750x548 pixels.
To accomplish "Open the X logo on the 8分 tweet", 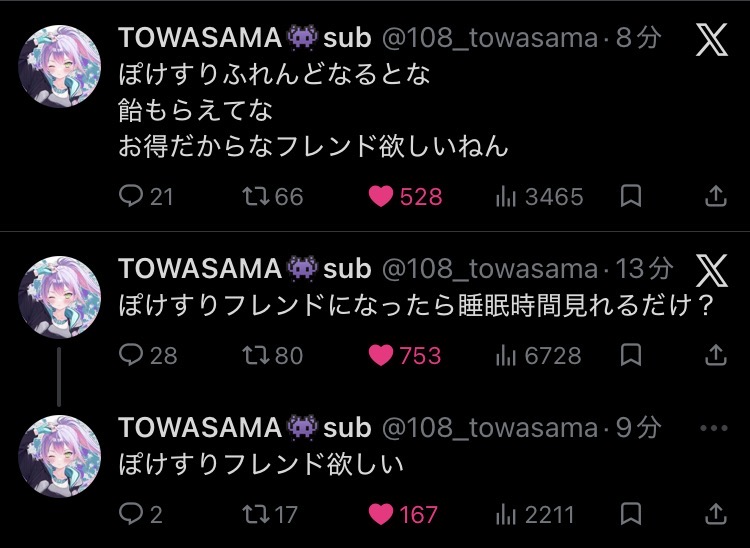I will [x=711, y=40].
